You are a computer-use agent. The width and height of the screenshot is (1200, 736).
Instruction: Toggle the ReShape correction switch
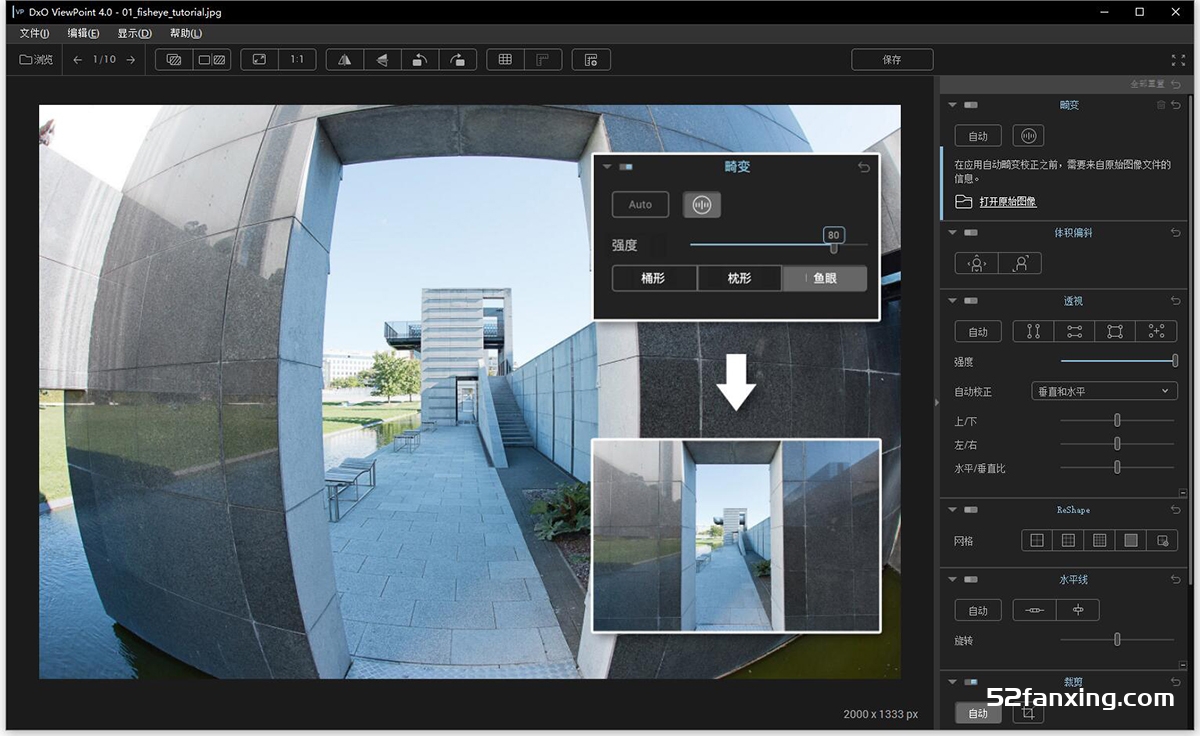click(971, 510)
